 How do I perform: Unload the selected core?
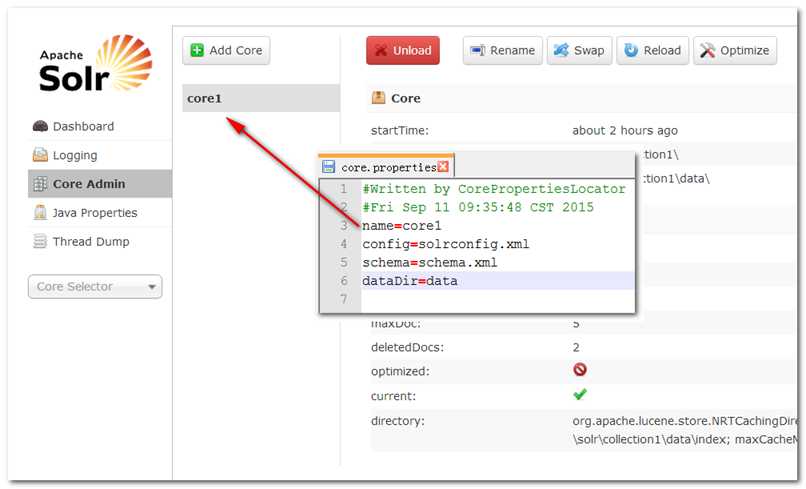tap(402, 50)
